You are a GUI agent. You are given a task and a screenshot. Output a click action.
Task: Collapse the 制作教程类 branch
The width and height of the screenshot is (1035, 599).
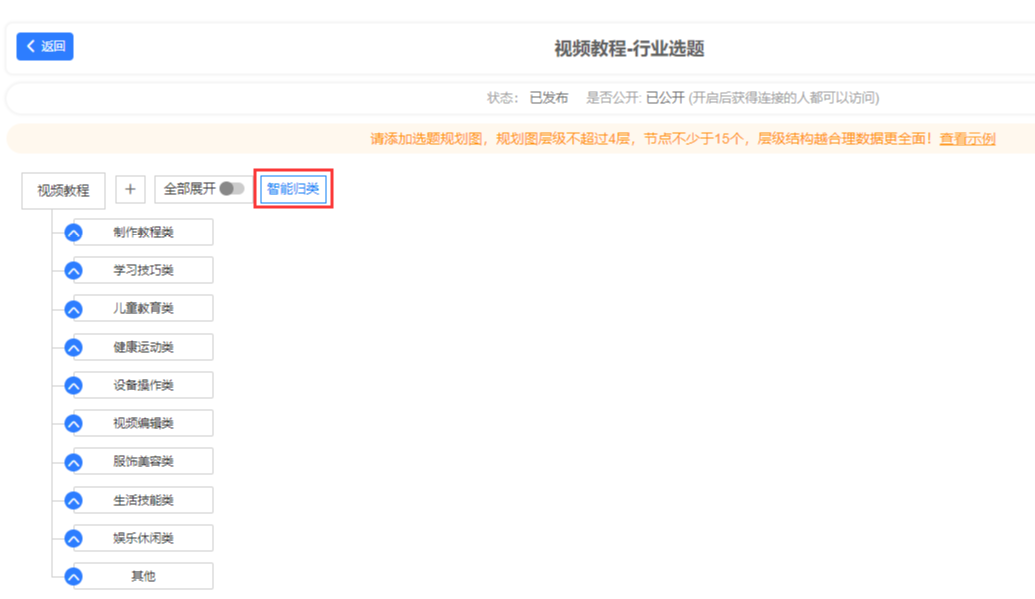pos(72,231)
